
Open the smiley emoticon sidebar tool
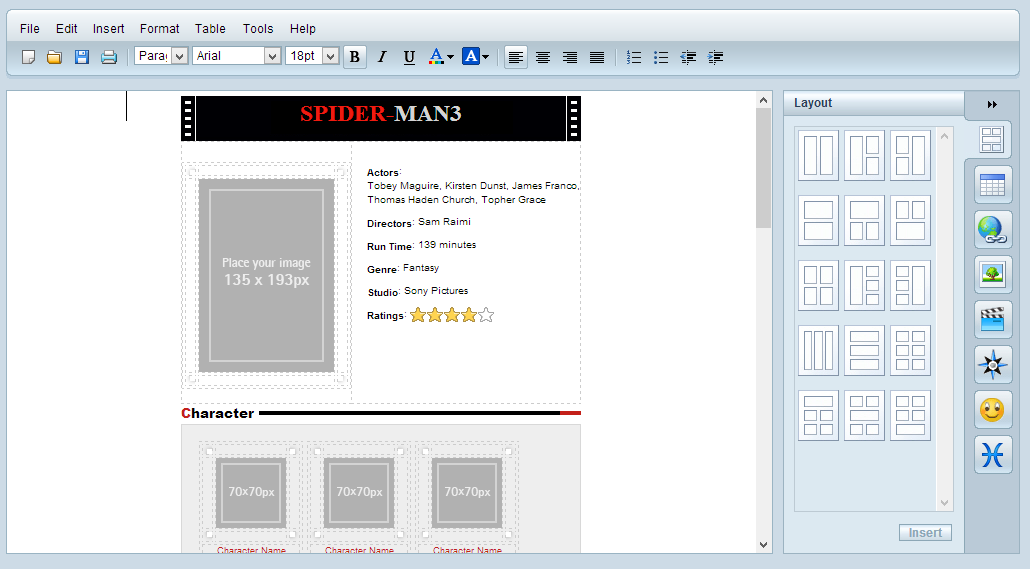(x=992, y=409)
